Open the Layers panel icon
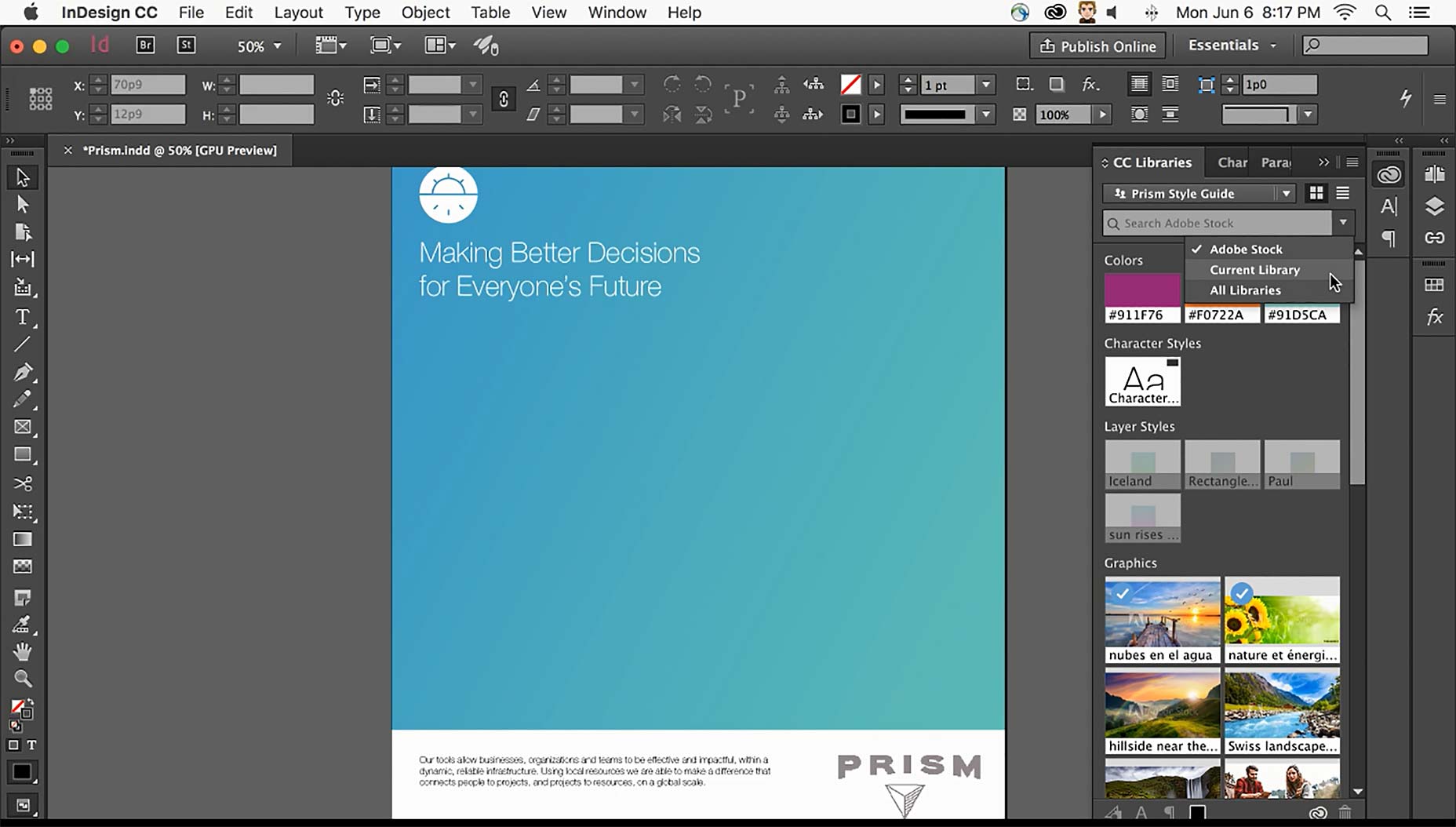The image size is (1456, 827). 1435,206
